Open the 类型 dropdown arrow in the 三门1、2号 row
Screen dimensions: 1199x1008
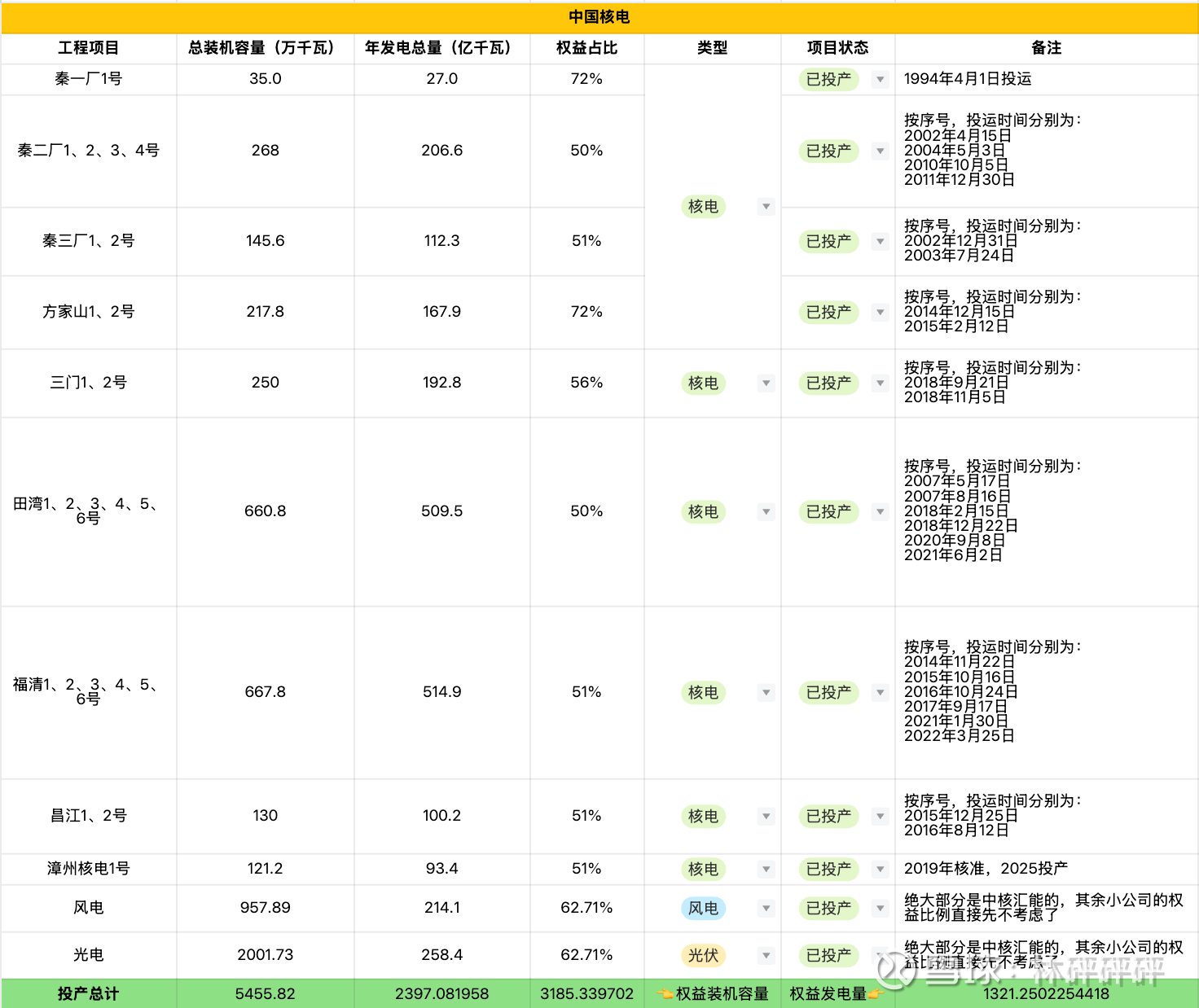tap(766, 383)
